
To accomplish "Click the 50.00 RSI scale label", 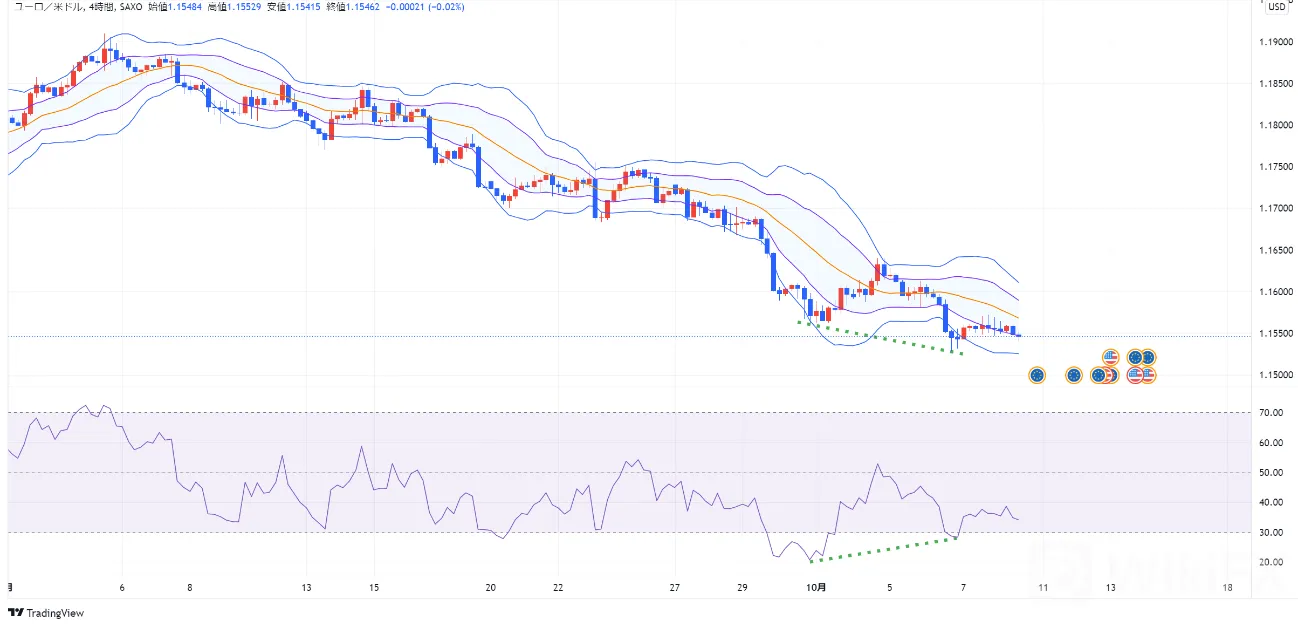I will (x=1272, y=472).
